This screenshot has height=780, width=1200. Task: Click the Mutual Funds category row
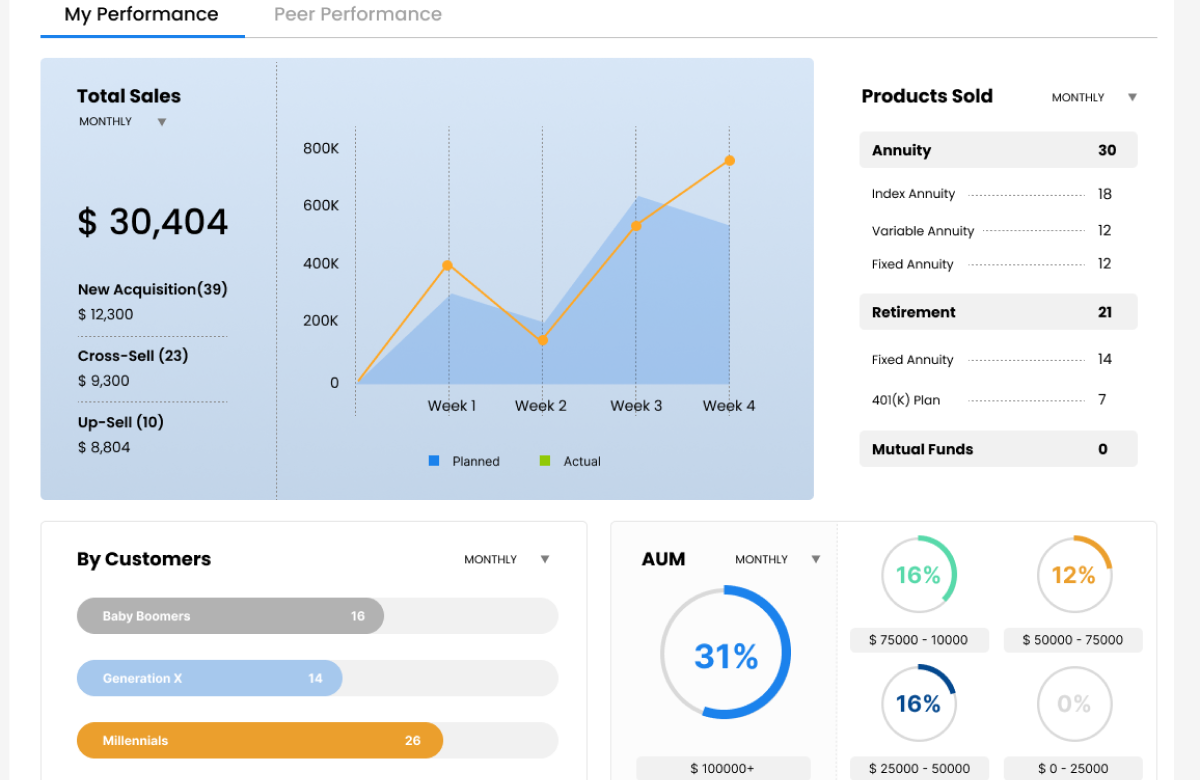coord(997,449)
